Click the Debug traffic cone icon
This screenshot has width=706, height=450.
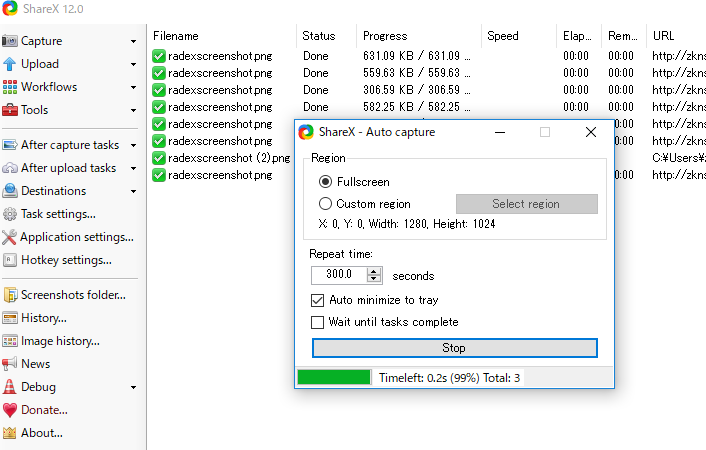pyautogui.click(x=9, y=387)
